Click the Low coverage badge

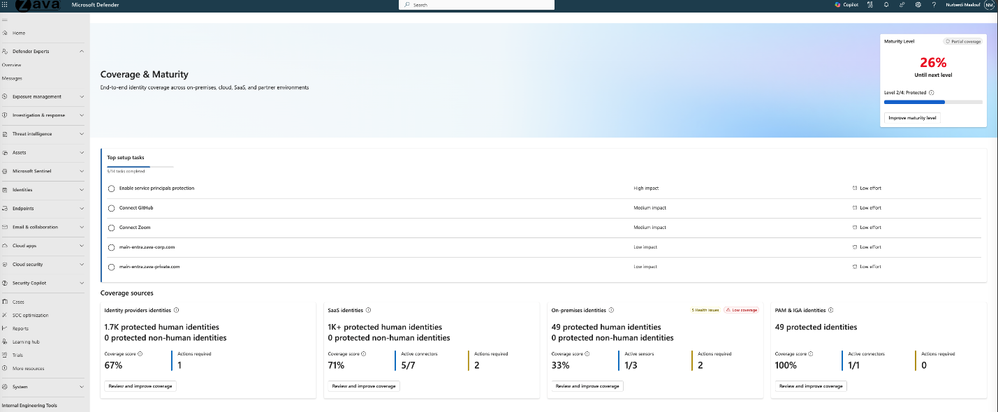tap(741, 310)
